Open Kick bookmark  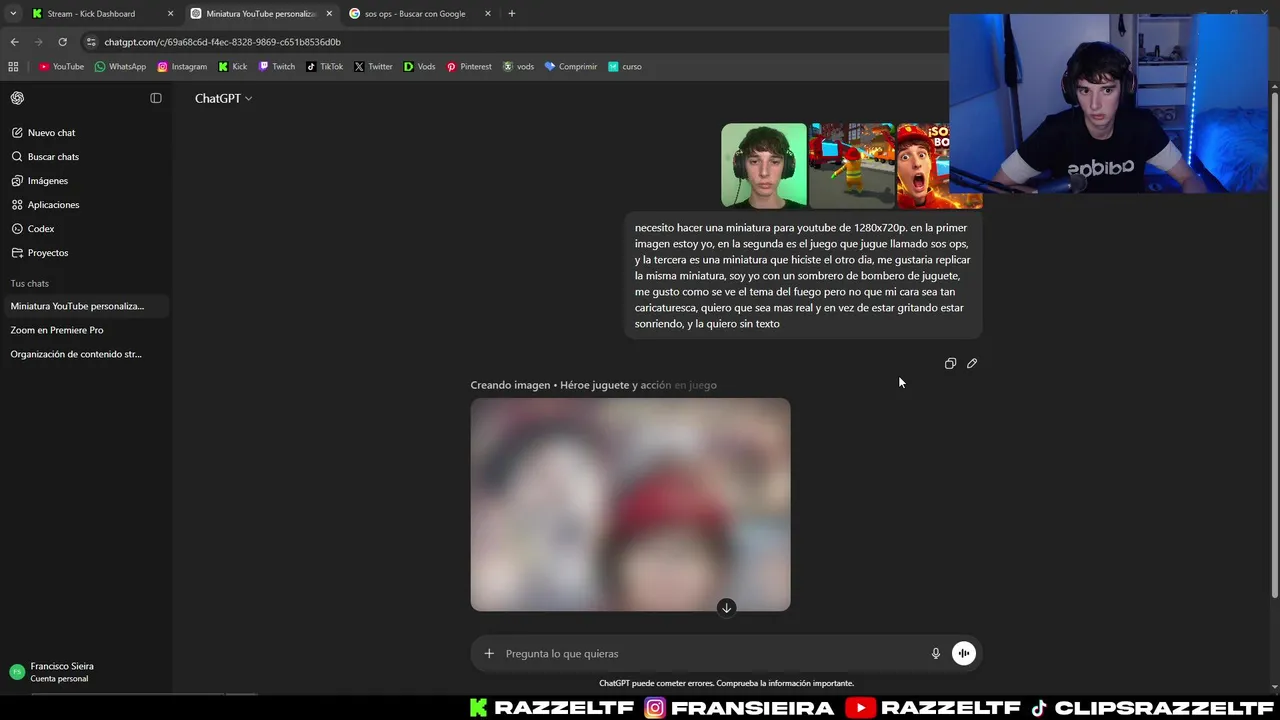pyautogui.click(x=232, y=66)
